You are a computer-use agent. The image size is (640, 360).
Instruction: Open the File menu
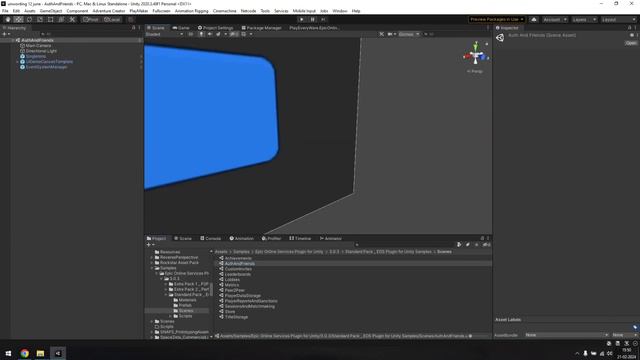click(5, 11)
